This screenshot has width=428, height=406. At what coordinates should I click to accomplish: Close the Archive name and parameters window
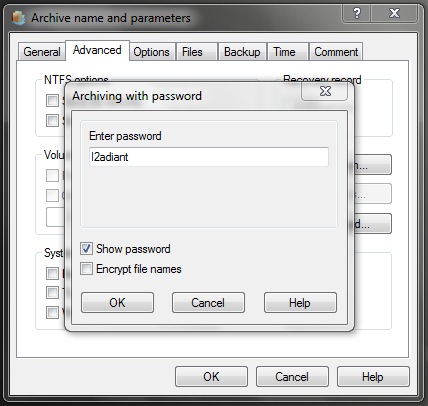394,13
